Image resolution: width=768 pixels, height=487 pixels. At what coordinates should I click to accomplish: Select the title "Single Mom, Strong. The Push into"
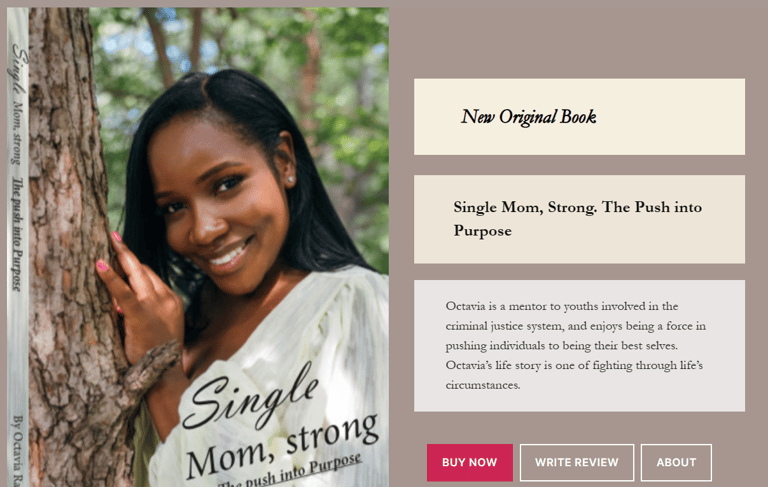(x=577, y=207)
